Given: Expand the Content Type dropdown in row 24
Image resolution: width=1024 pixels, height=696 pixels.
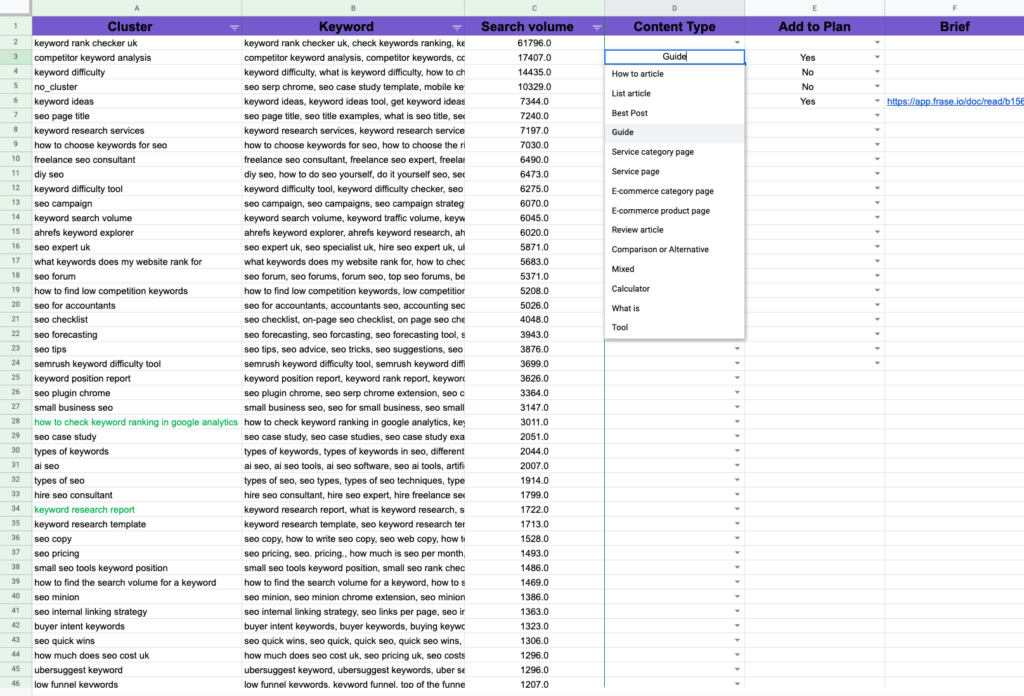Looking at the screenshot, I should (737, 364).
